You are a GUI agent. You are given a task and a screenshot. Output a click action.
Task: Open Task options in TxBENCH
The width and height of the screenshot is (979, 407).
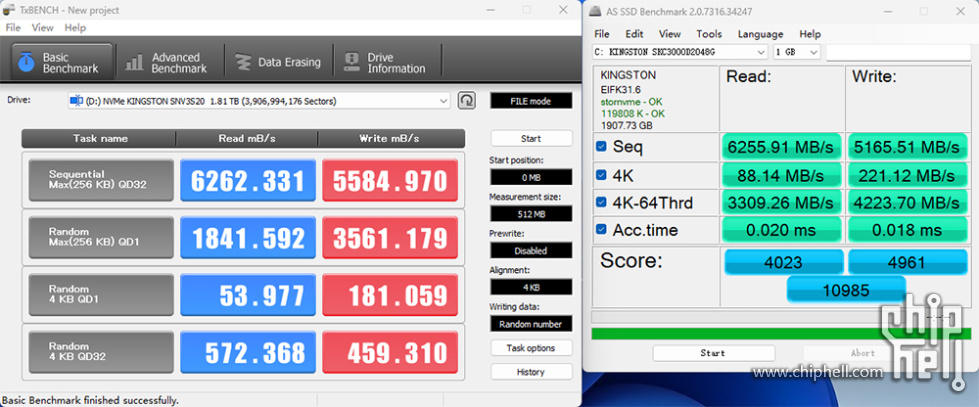click(x=531, y=348)
